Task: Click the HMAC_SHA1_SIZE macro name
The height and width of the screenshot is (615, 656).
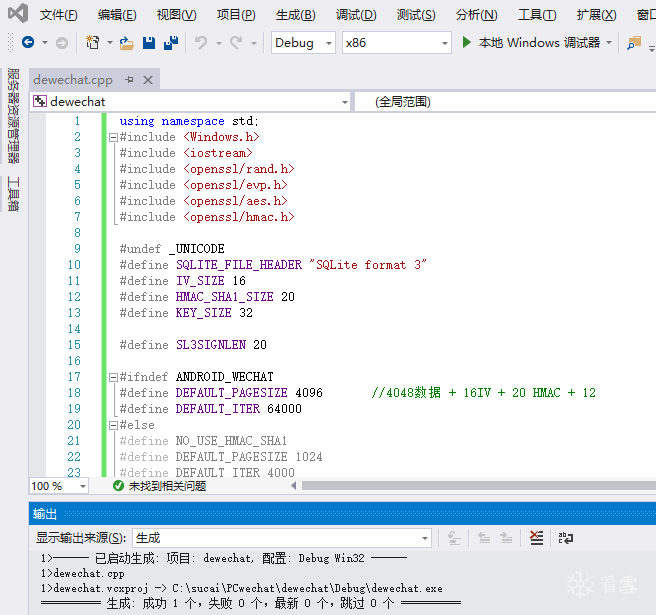Action: (224, 297)
